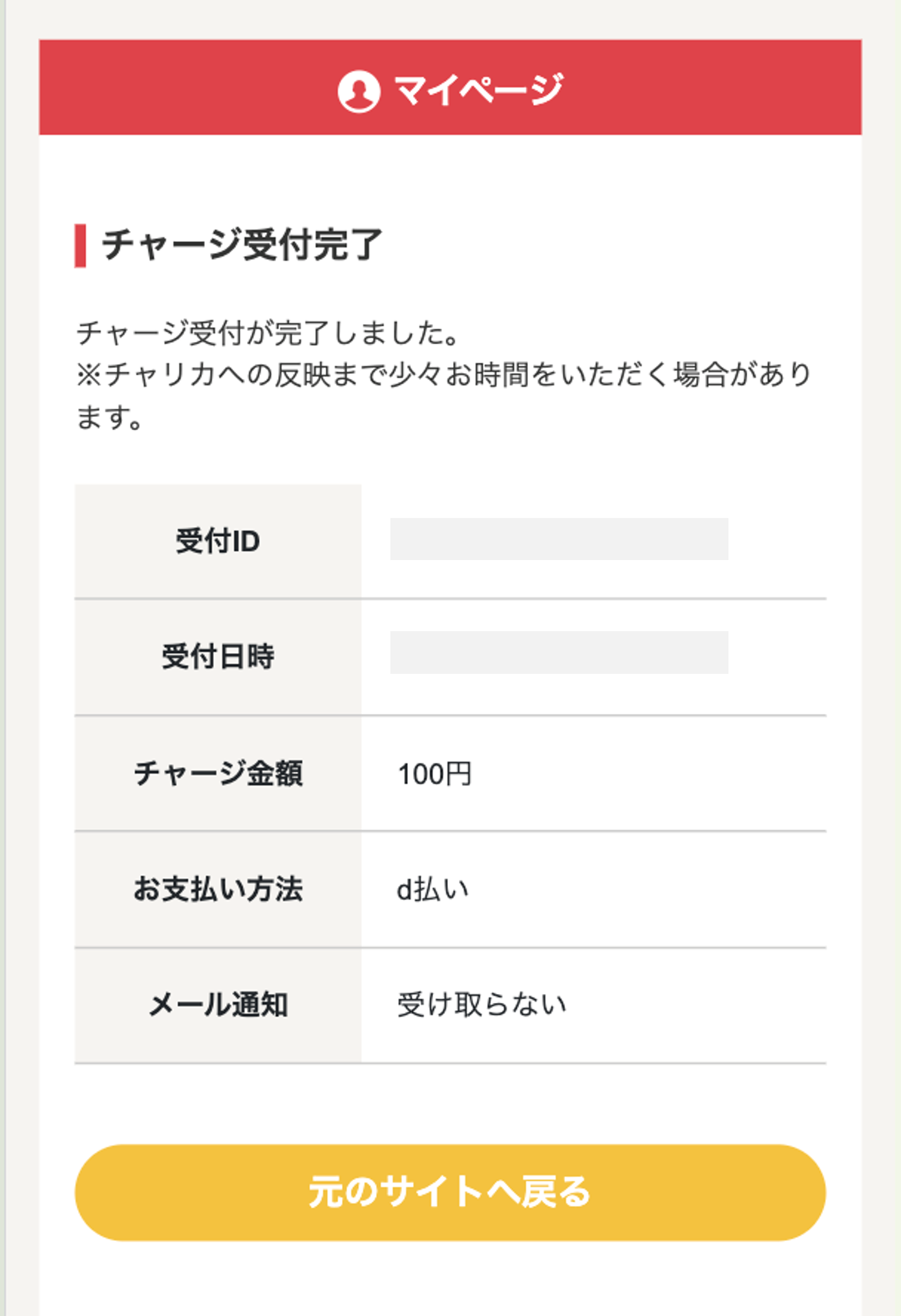Click the masked 受付日時 value field
This screenshot has width=901, height=1316.
pyautogui.click(x=559, y=653)
